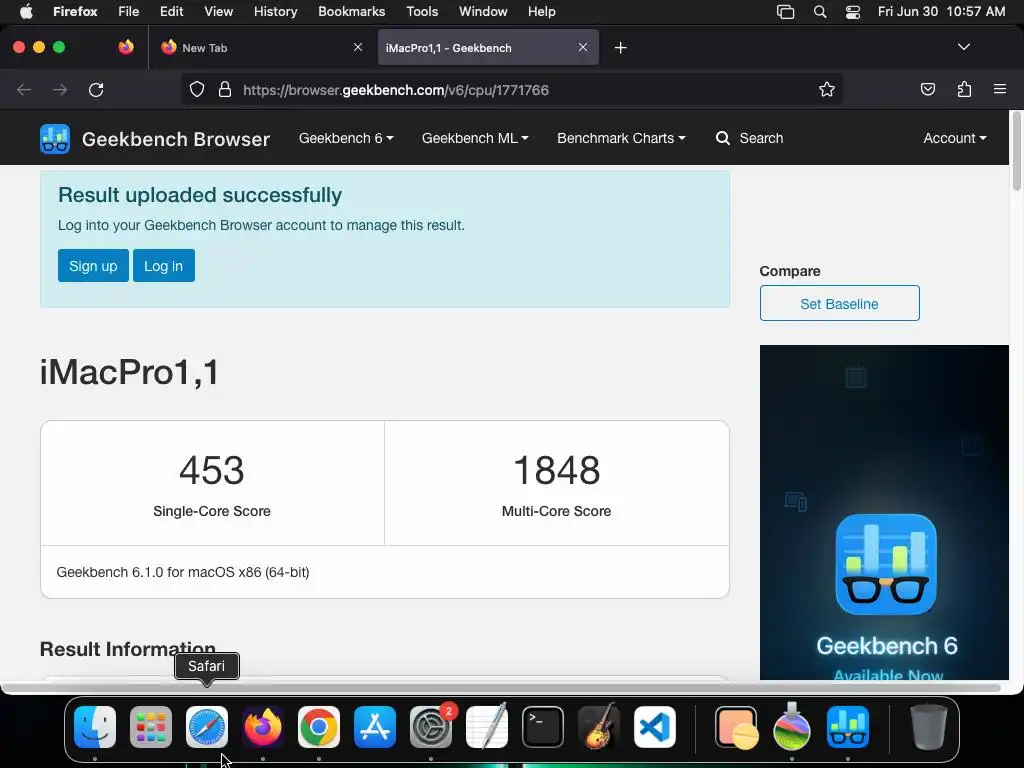This screenshot has height=768, width=1024.
Task: List all tabs with the chevron
Action: tap(964, 47)
